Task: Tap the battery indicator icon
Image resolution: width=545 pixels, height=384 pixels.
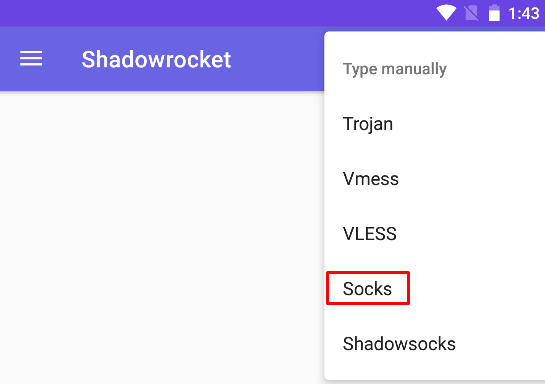Action: point(494,13)
